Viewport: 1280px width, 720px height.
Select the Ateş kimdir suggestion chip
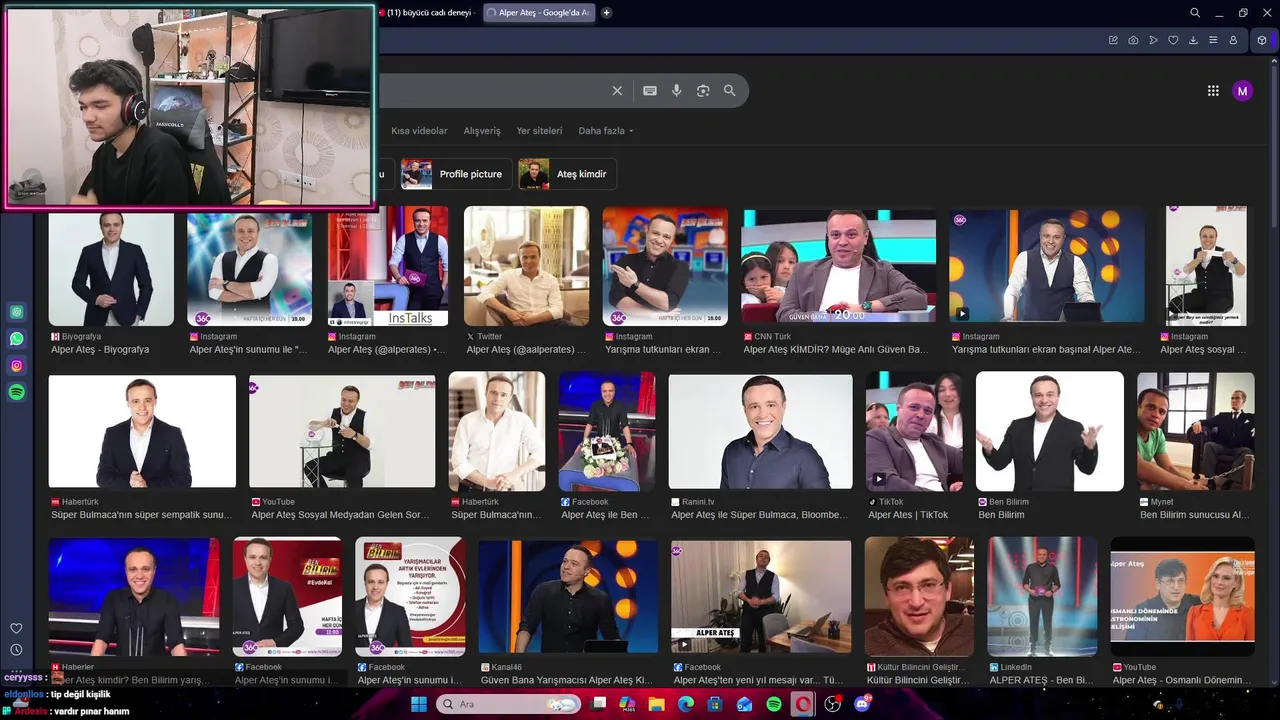click(x=567, y=174)
